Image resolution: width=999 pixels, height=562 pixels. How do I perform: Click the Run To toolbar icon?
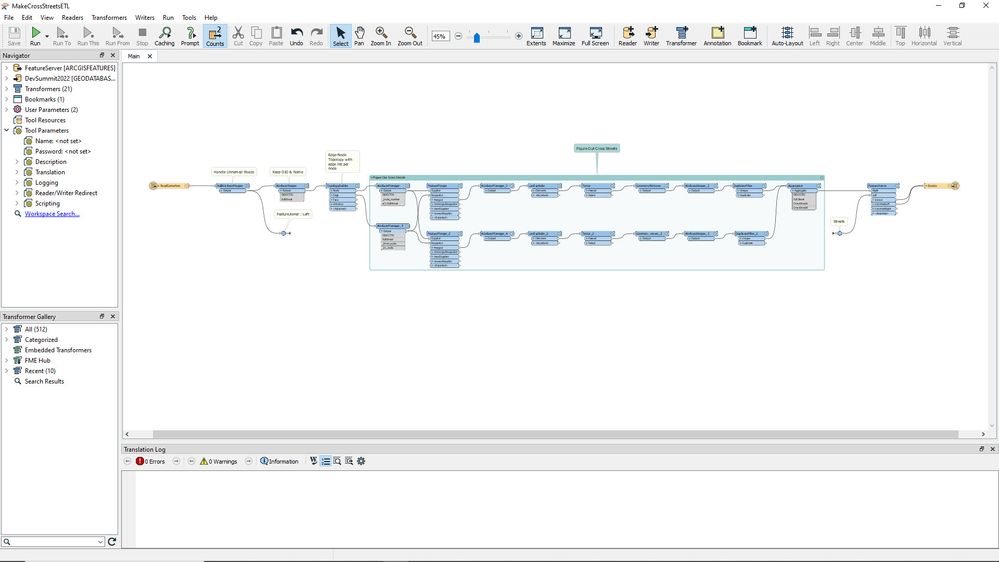click(x=62, y=36)
